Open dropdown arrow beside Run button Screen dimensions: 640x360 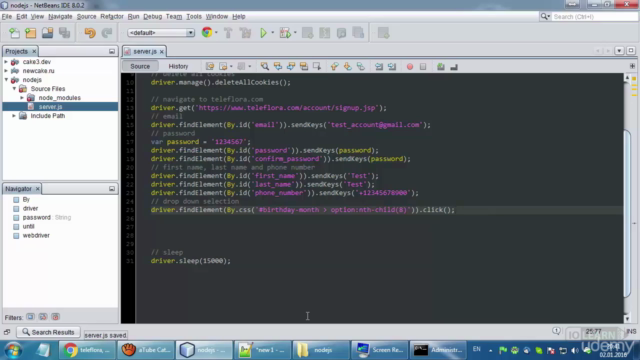(x=272, y=33)
